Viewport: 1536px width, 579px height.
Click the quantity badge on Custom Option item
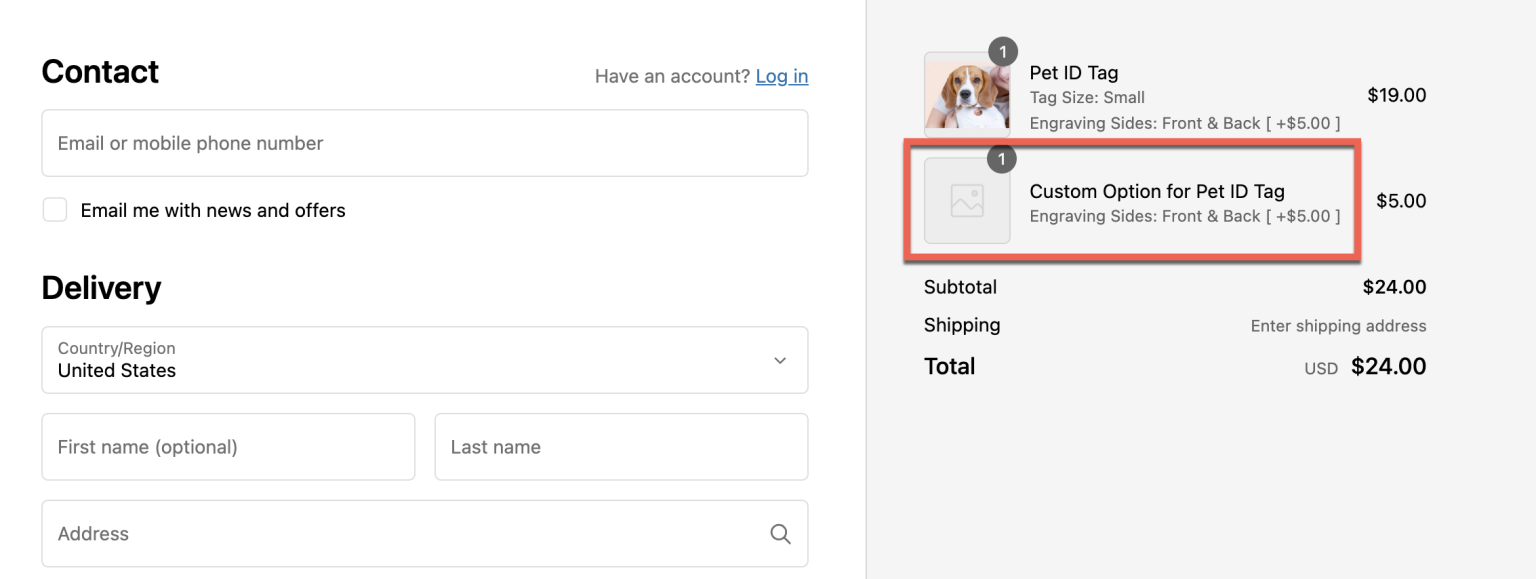pos(1002,158)
